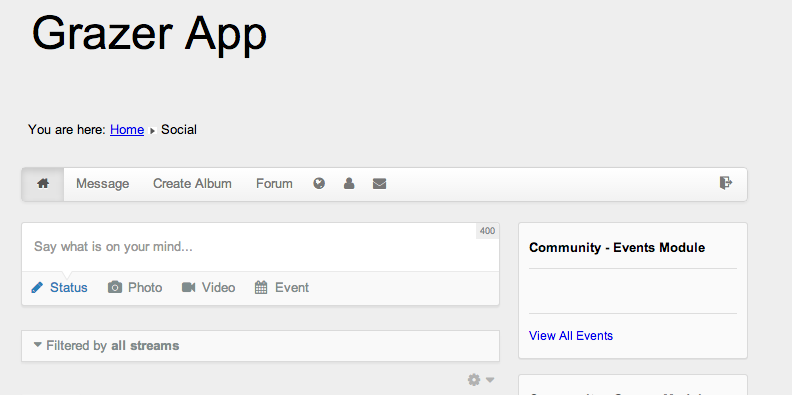
Task: Click the camera icon next to Photo
Action: pos(115,288)
